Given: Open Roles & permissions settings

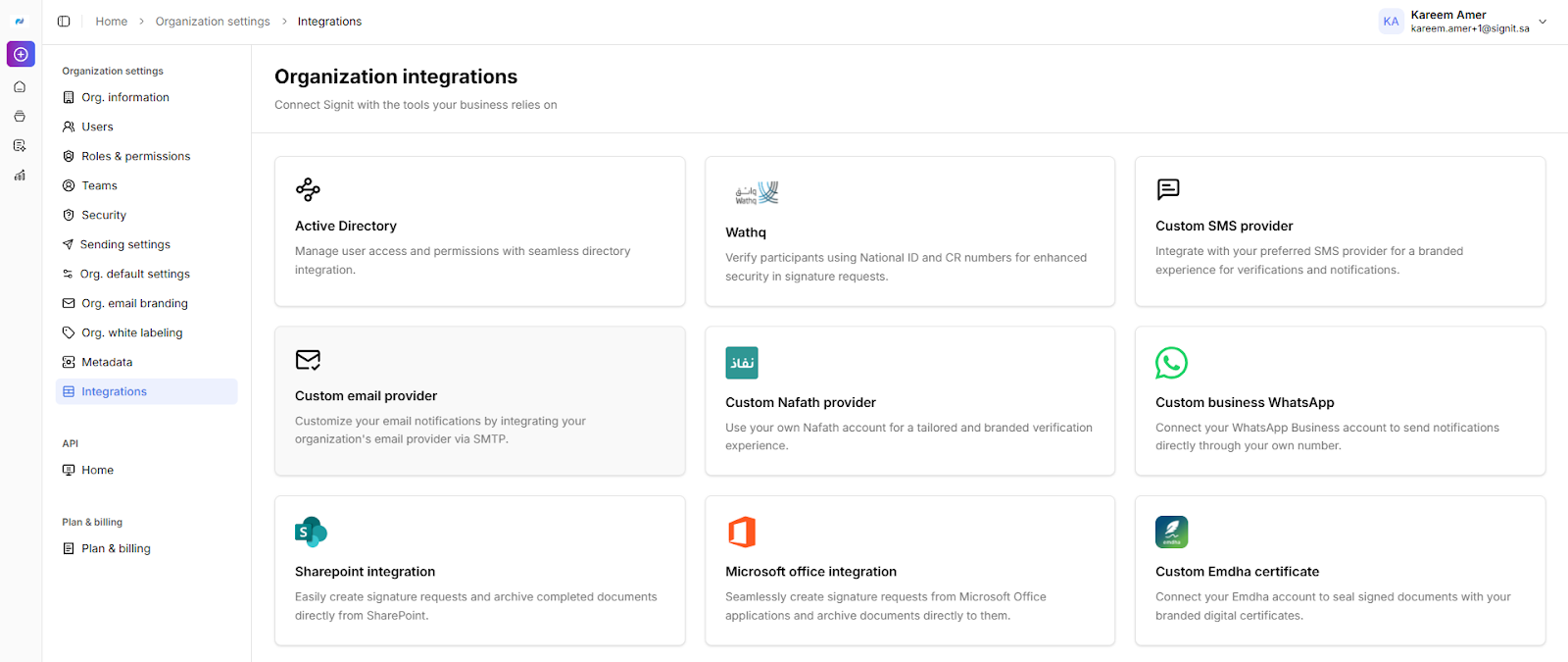Looking at the screenshot, I should tap(135, 156).
